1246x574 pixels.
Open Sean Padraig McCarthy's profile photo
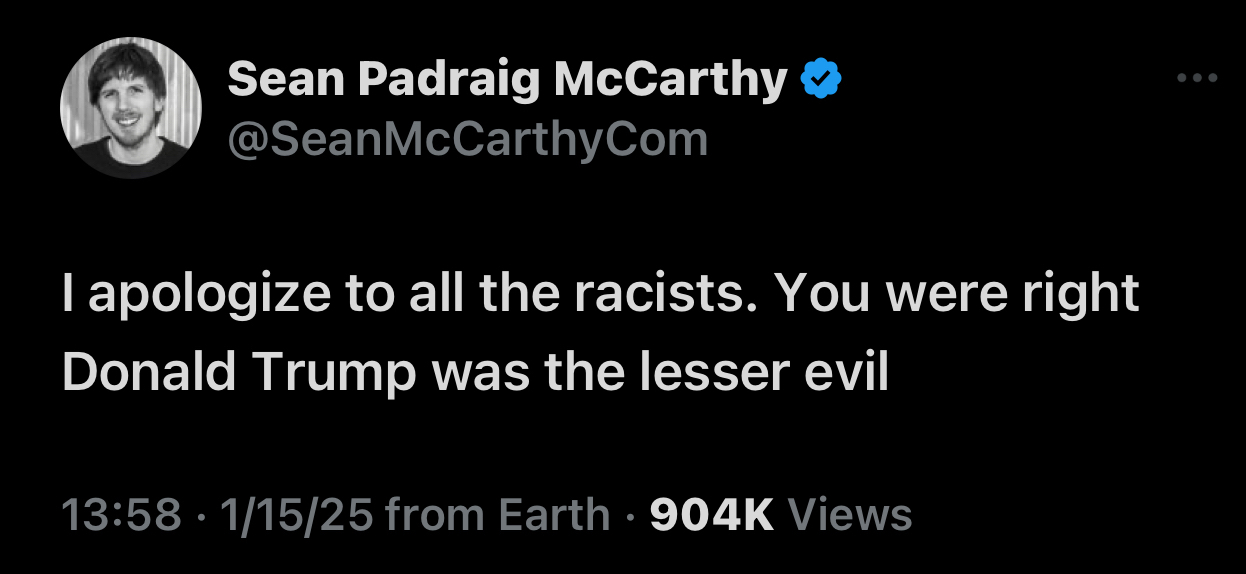tap(131, 108)
